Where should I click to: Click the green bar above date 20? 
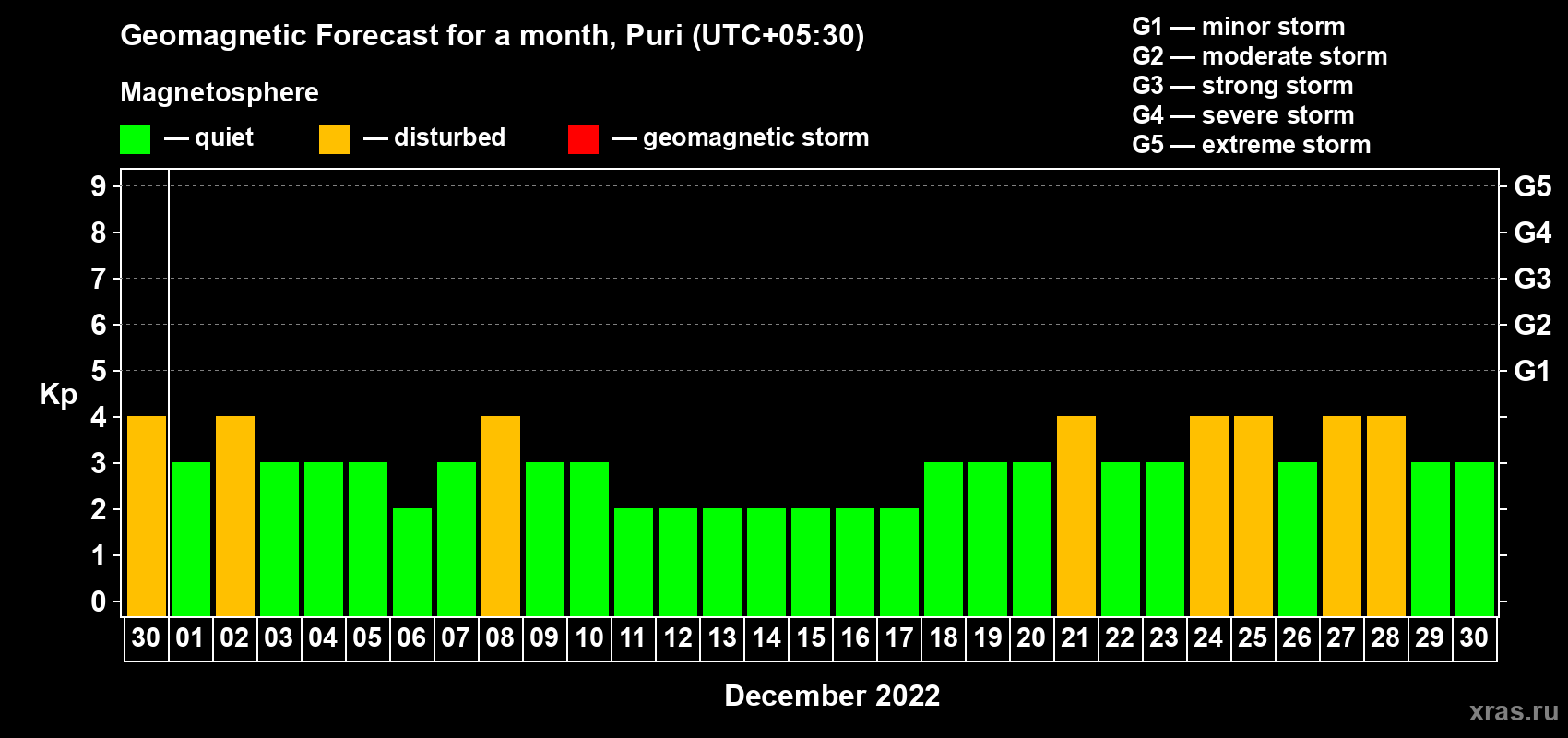[1032, 540]
